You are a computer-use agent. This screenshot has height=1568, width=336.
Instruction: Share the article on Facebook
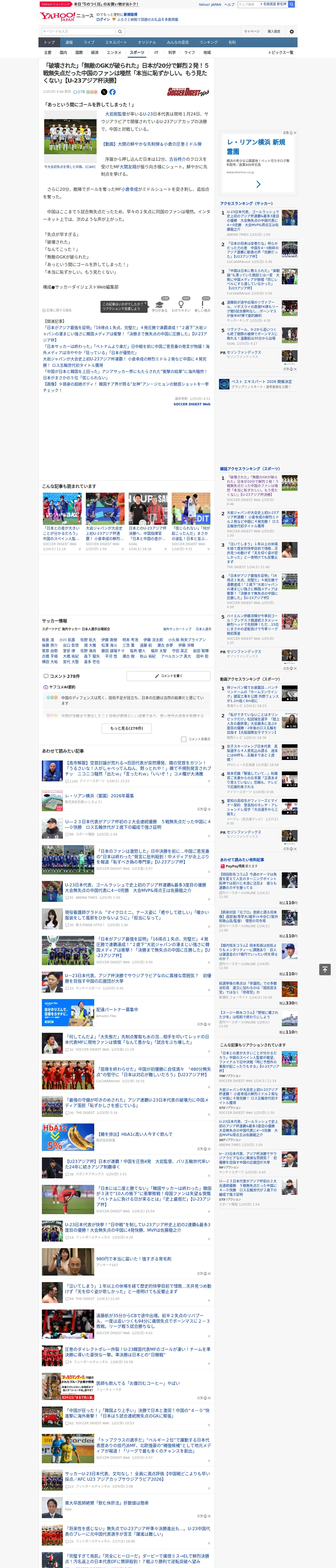click(112, 92)
